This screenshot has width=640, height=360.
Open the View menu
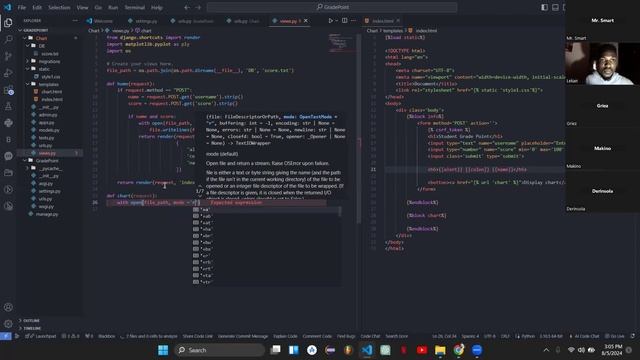click(82, 7)
